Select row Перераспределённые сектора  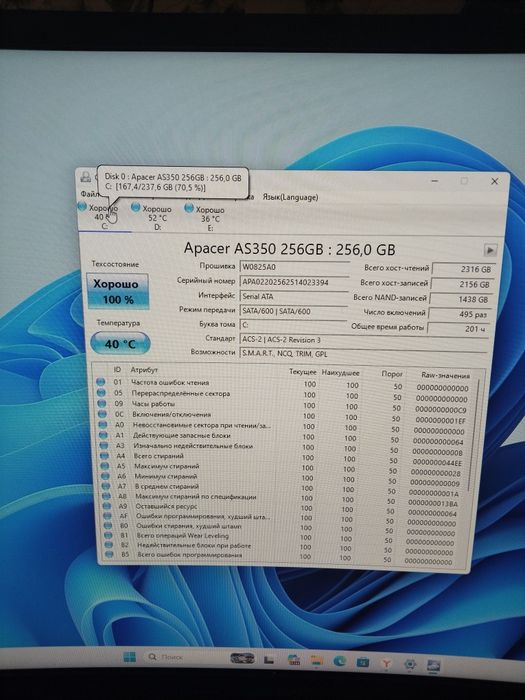pyautogui.click(x=284, y=396)
